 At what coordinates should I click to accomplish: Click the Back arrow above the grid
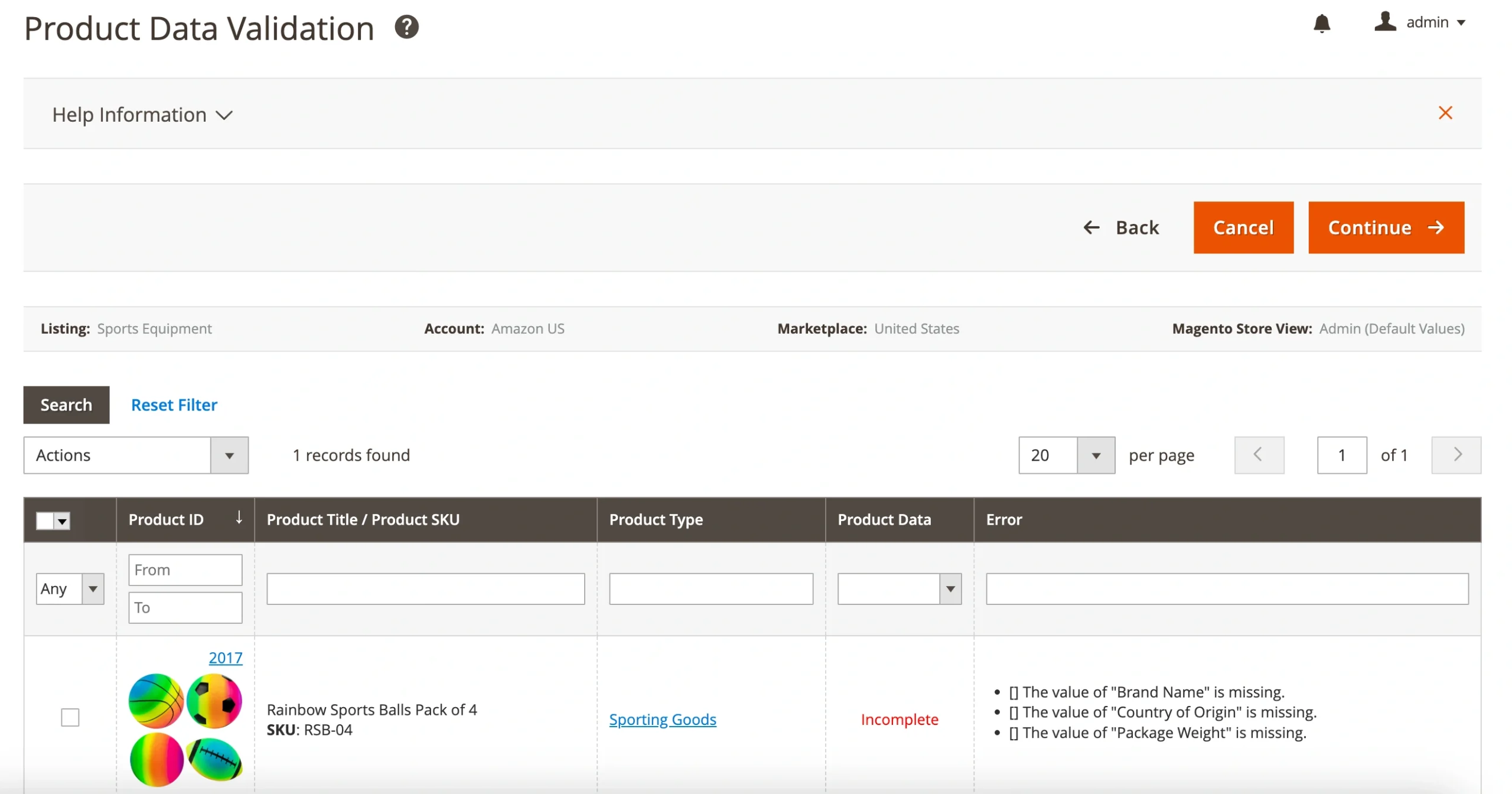[x=1091, y=227]
